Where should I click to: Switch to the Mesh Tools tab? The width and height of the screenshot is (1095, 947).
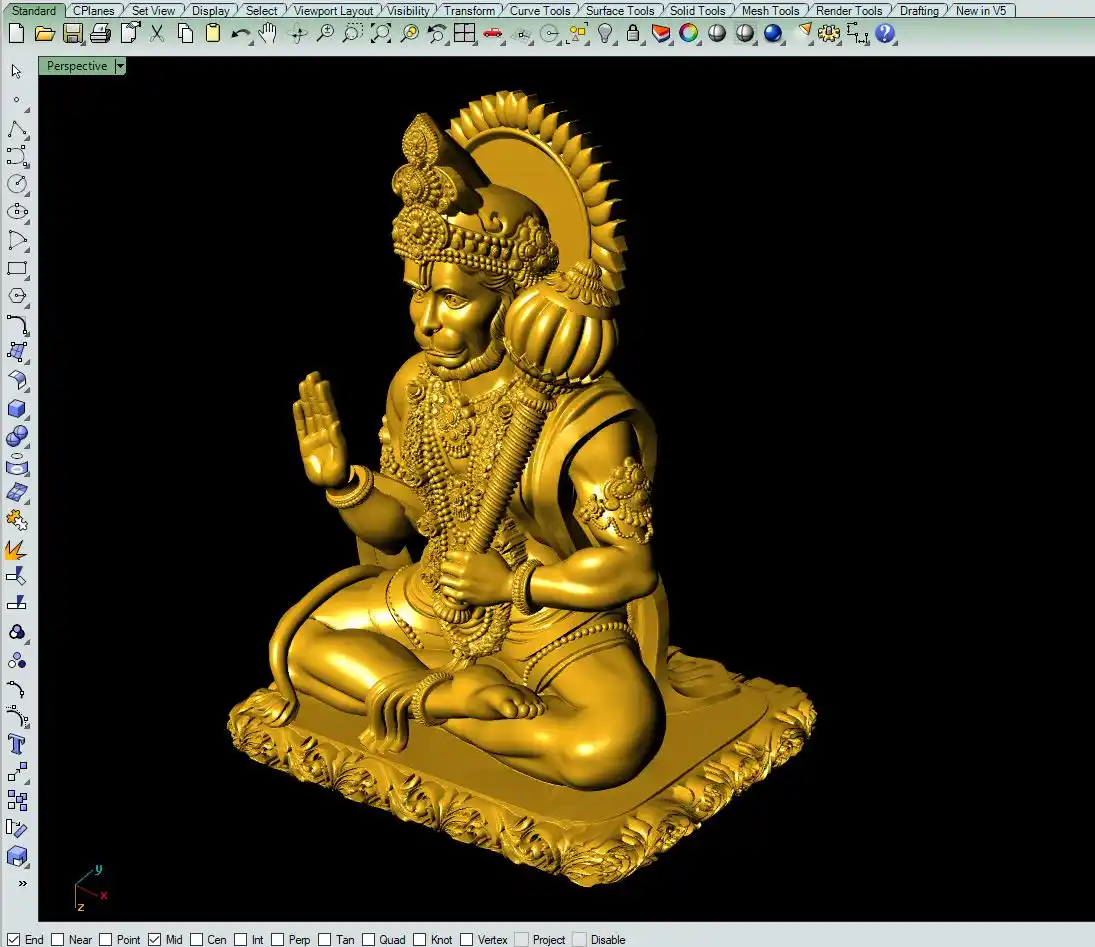coord(770,11)
